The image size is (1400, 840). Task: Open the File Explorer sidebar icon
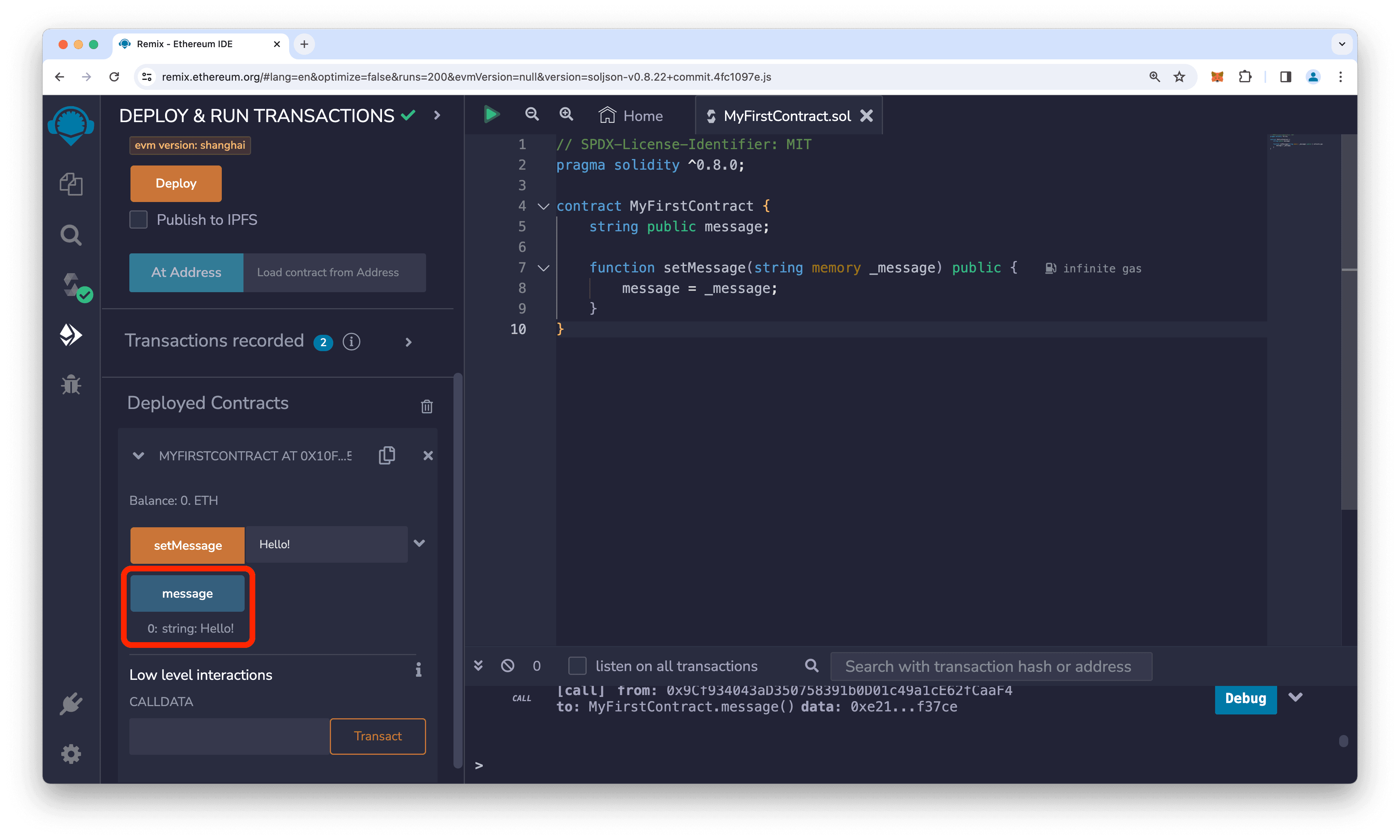(x=71, y=184)
